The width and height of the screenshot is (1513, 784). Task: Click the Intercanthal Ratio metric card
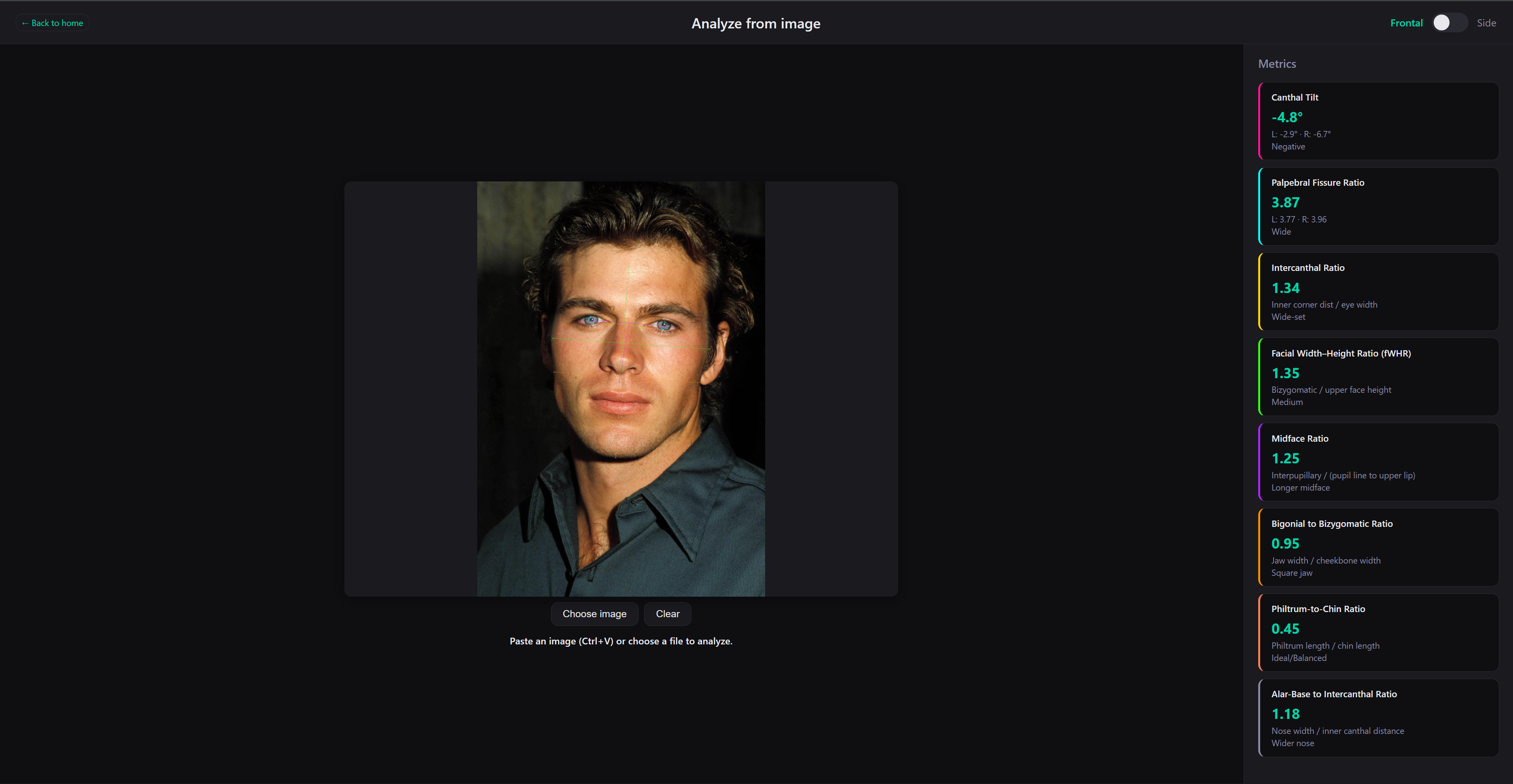[x=1378, y=291]
